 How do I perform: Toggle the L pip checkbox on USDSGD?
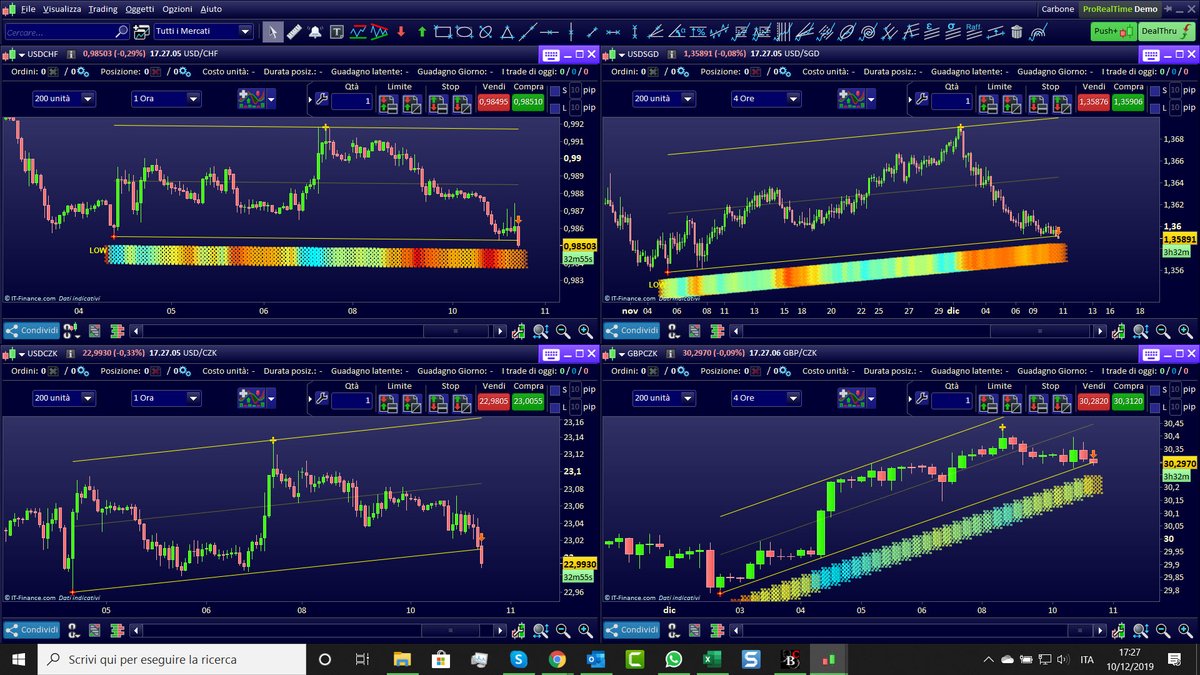(1155, 107)
